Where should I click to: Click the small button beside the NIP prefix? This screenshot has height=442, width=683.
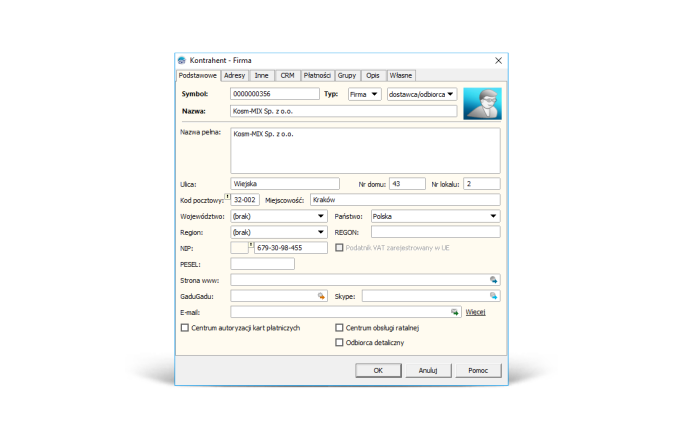tap(250, 244)
